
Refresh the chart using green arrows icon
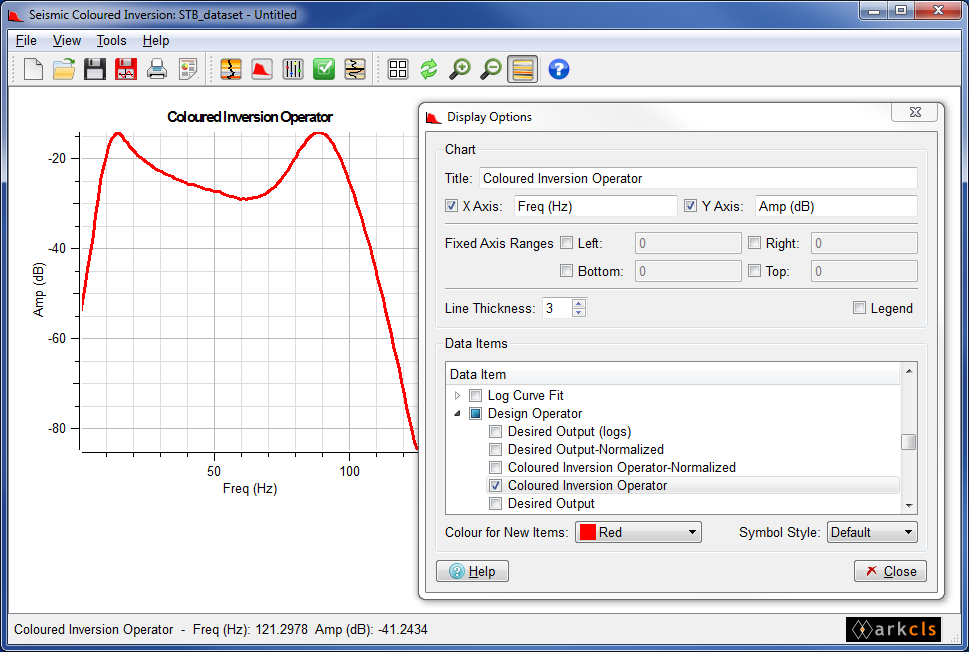tap(429, 69)
